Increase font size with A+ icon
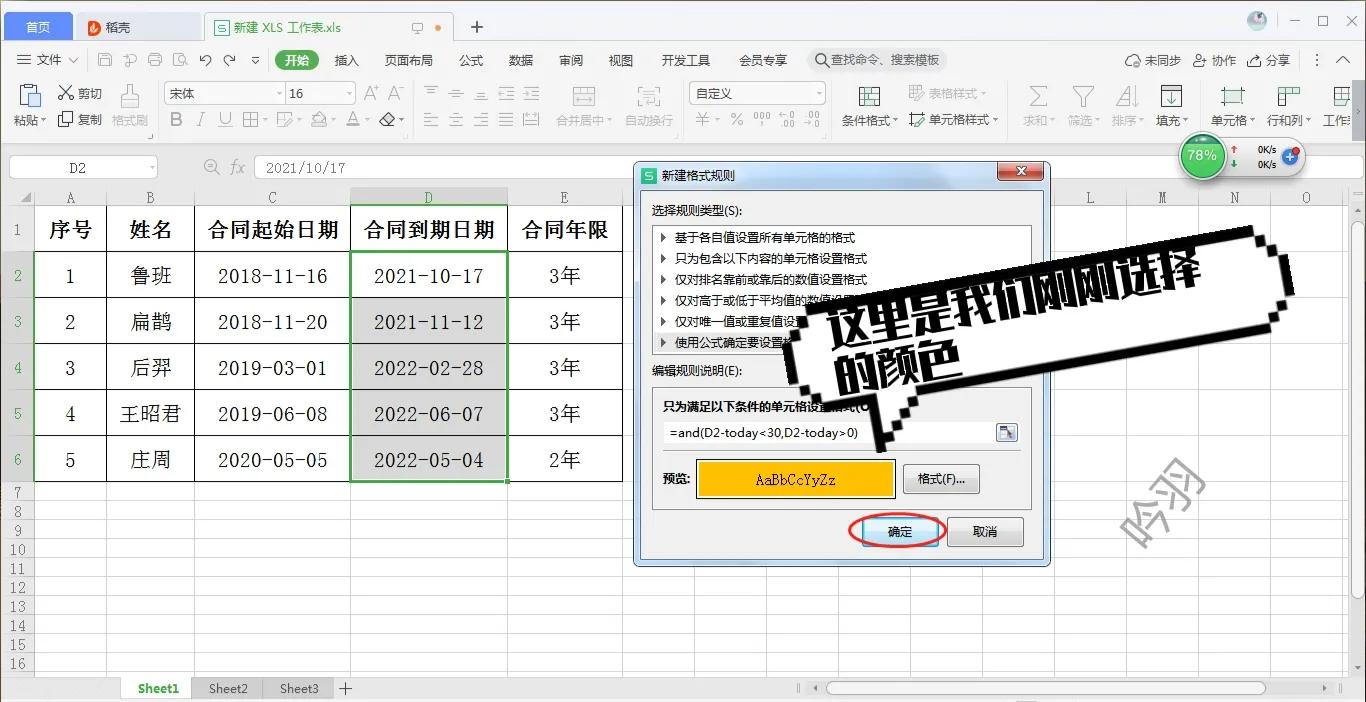1366x702 pixels. click(x=371, y=93)
